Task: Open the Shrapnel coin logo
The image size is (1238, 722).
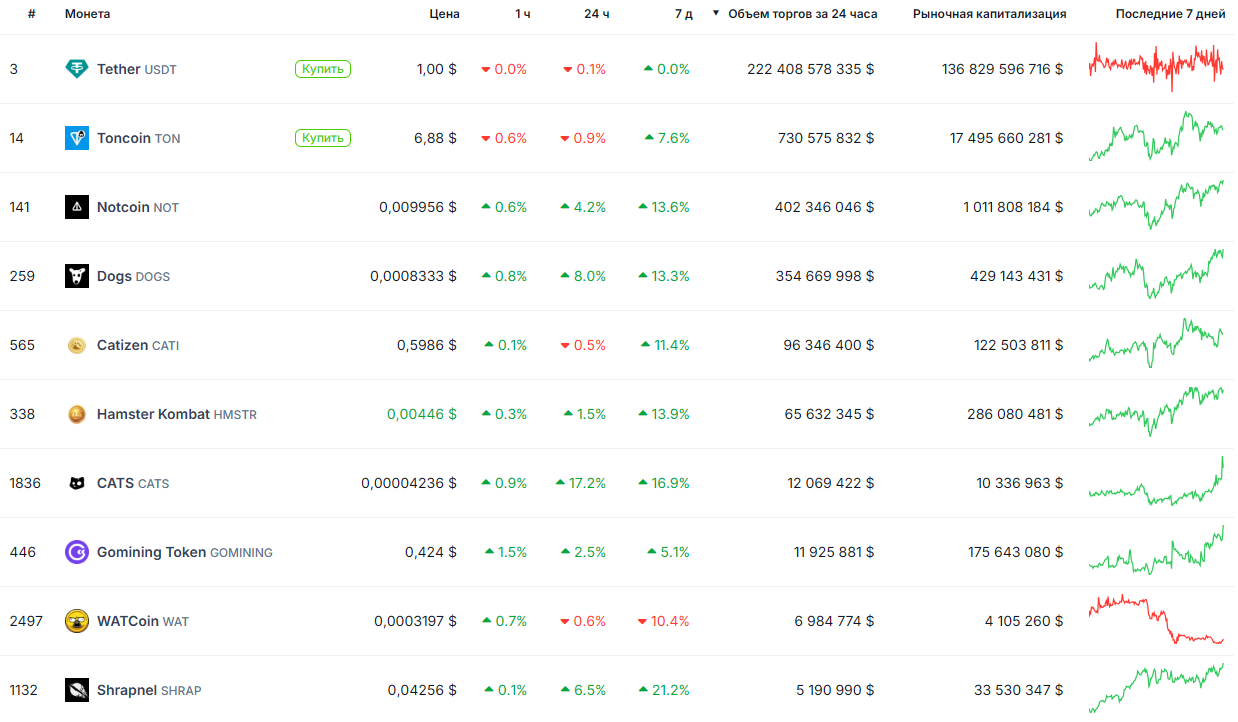Action: (x=77, y=690)
